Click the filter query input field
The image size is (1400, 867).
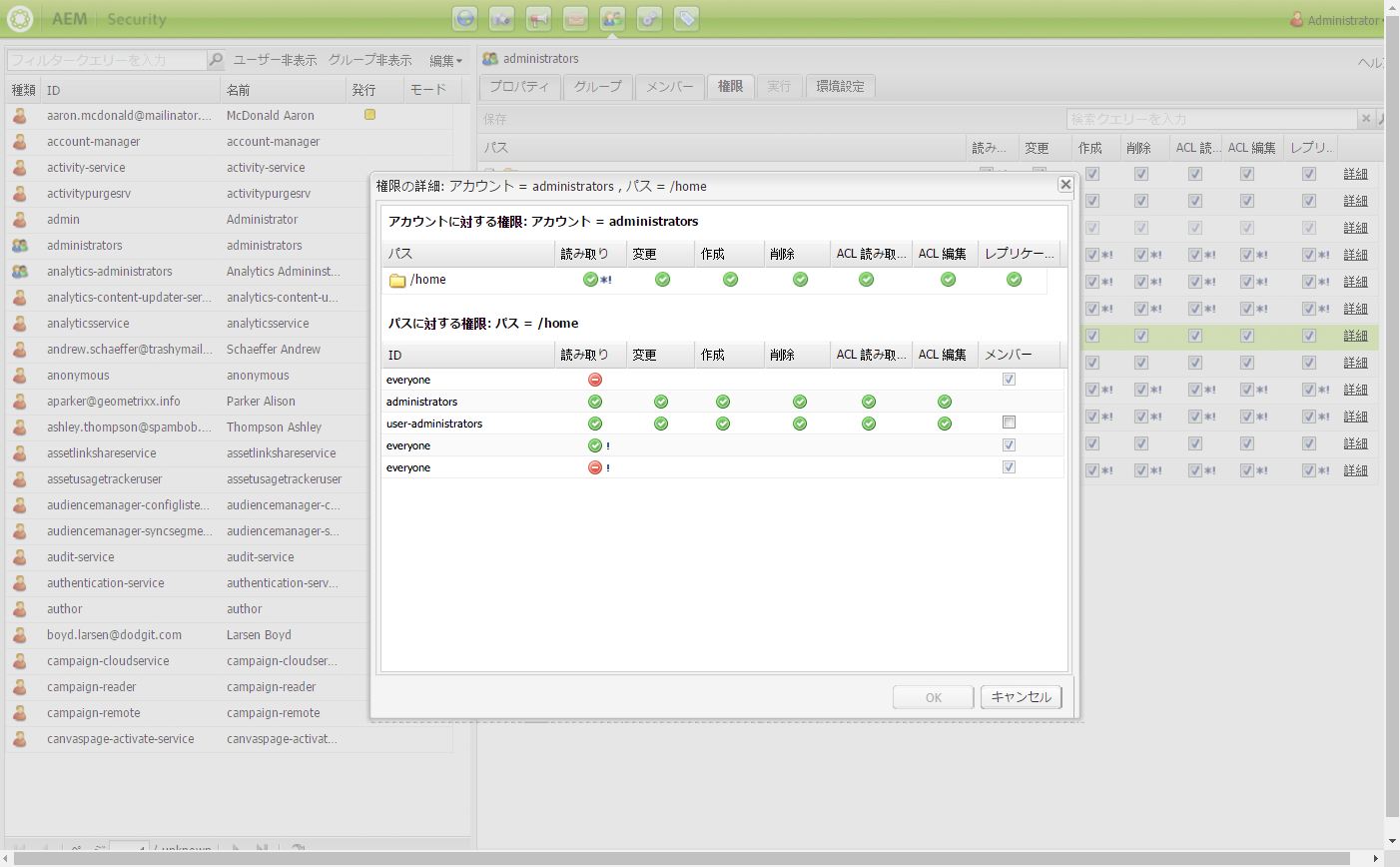pyautogui.click(x=107, y=60)
